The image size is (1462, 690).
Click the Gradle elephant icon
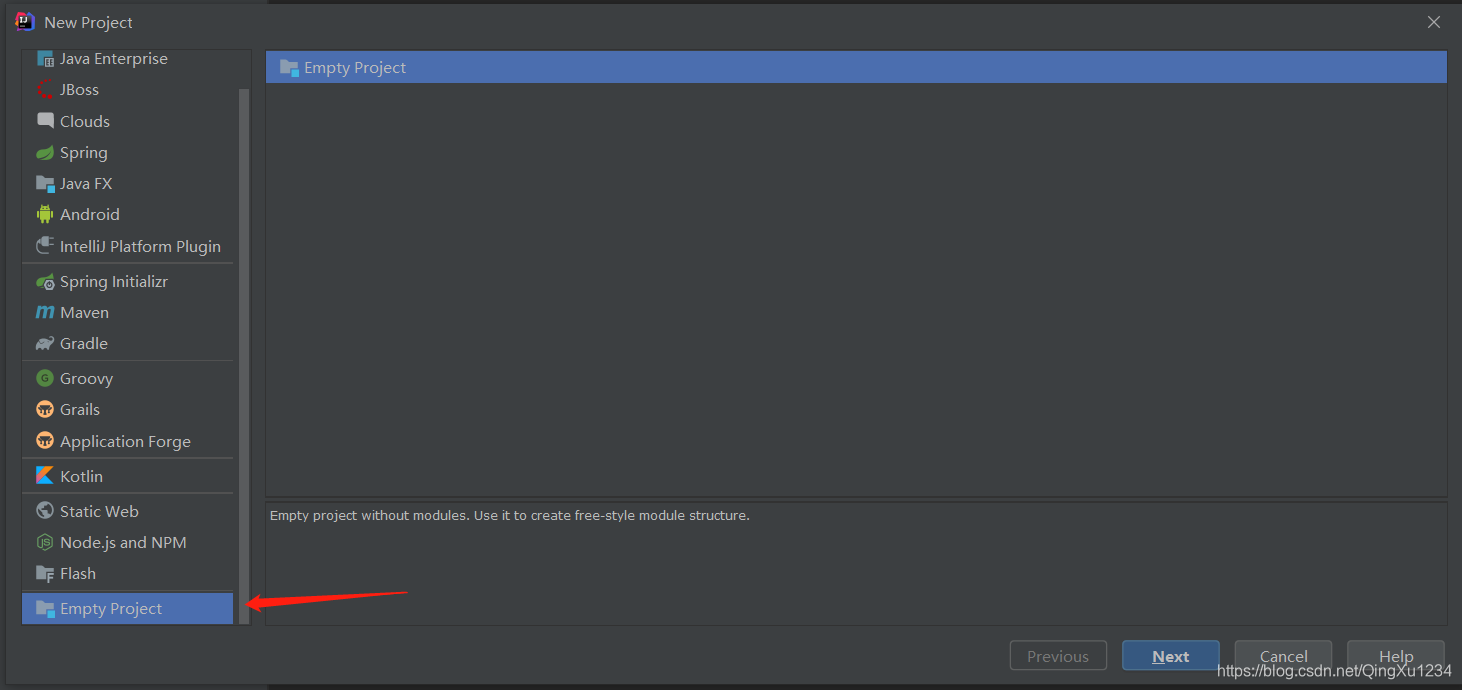45,344
